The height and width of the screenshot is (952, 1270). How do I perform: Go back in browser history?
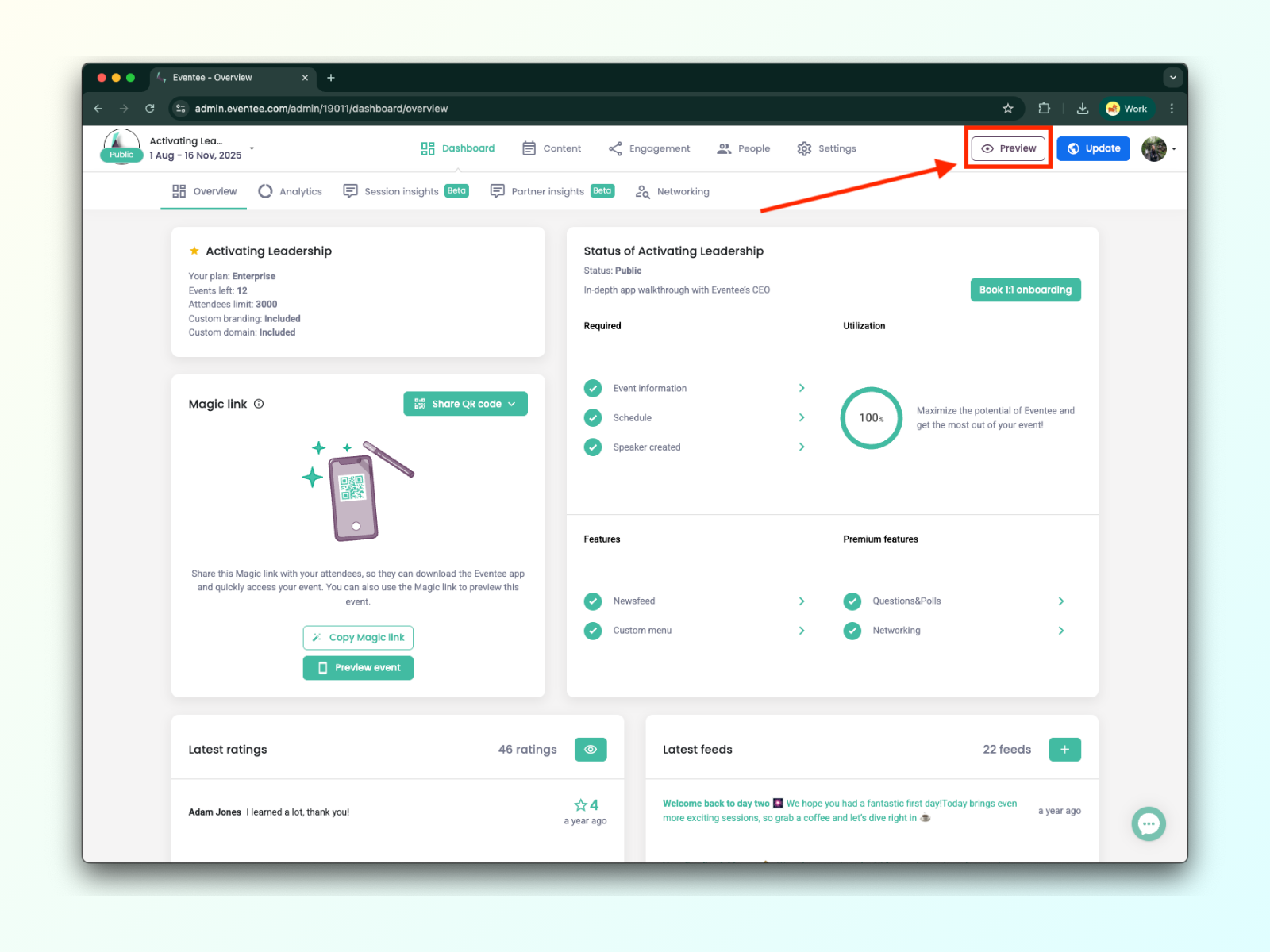[98, 109]
